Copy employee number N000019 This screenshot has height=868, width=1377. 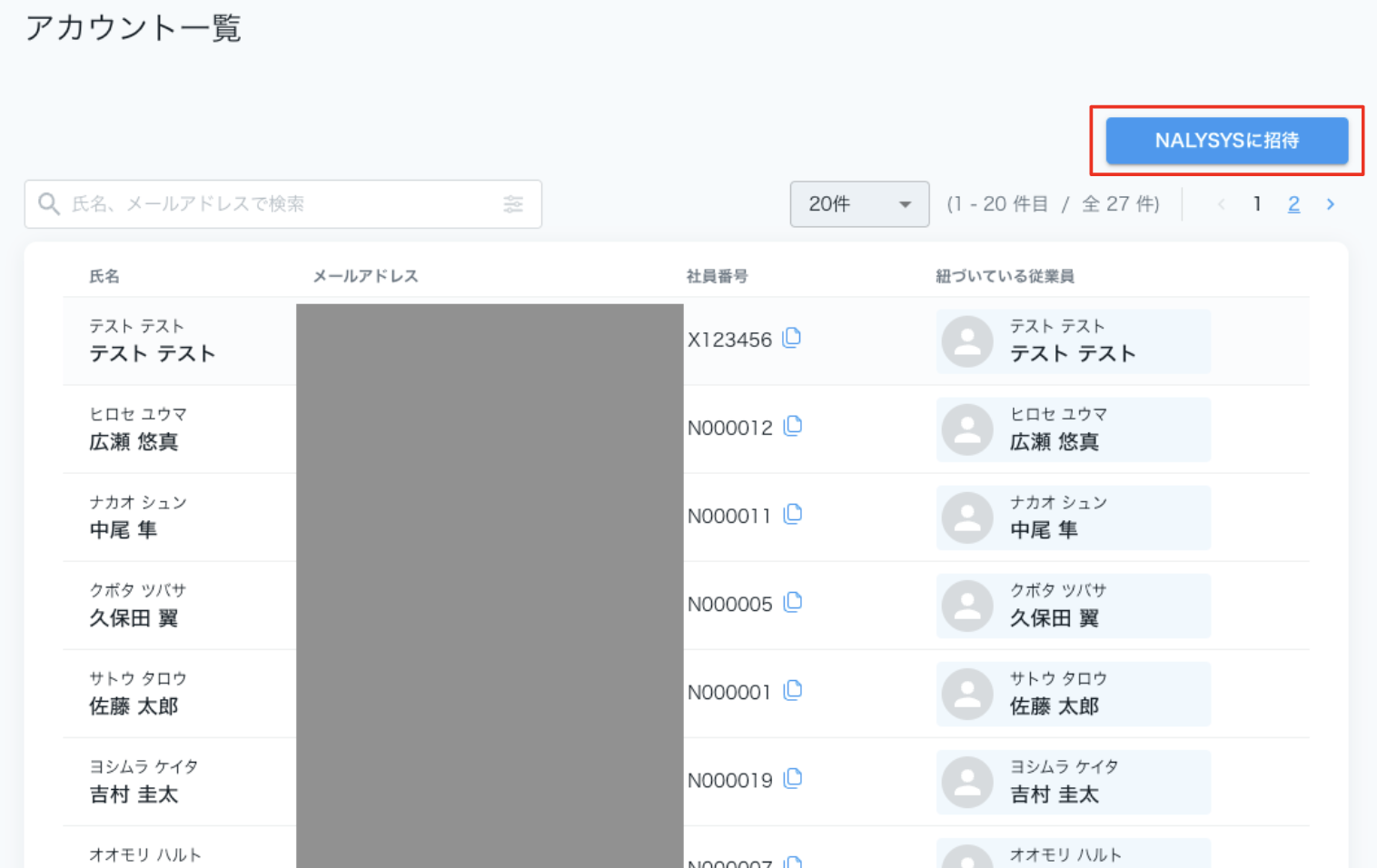coord(793,778)
